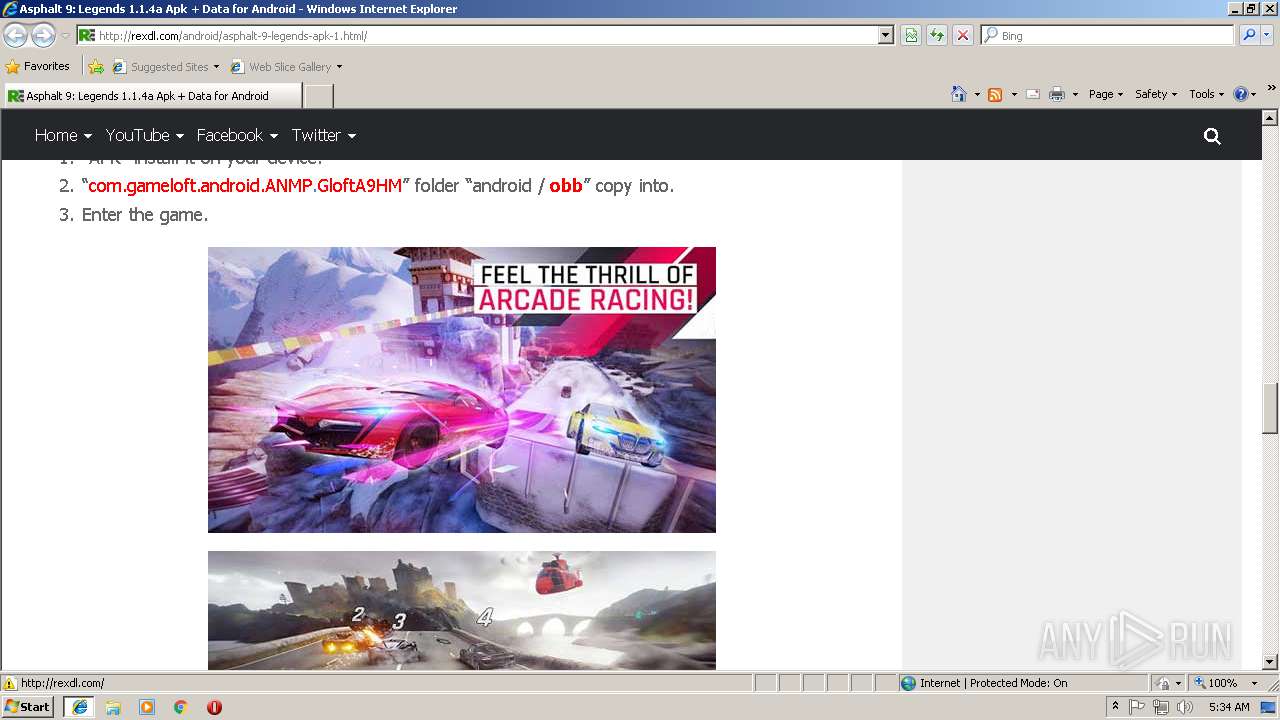
Task: Click the Windows Start button
Action: [28, 707]
